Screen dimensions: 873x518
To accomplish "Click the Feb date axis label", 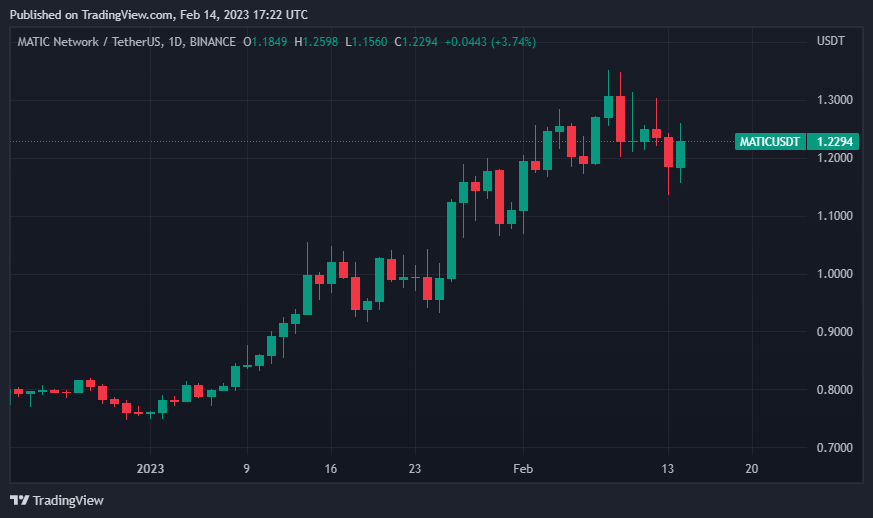I will (523, 468).
